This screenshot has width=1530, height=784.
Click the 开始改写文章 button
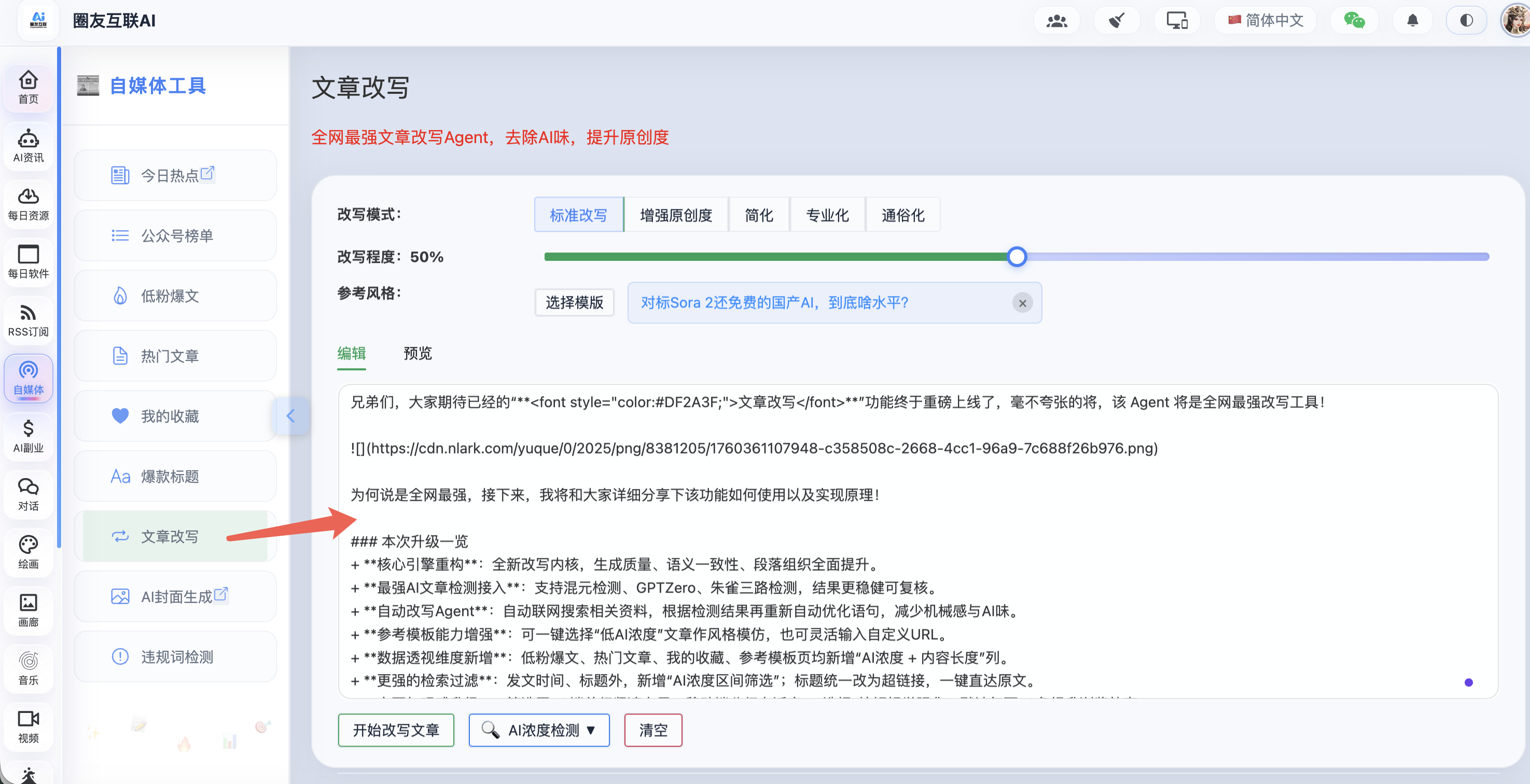coord(396,730)
